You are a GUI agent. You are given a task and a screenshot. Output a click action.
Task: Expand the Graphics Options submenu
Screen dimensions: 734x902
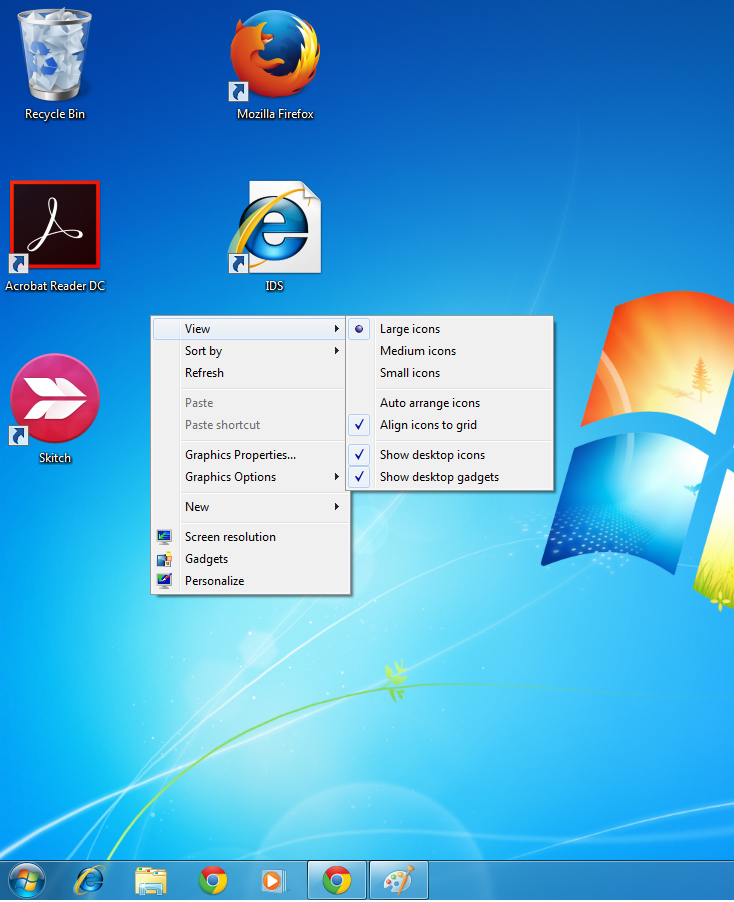click(249, 477)
